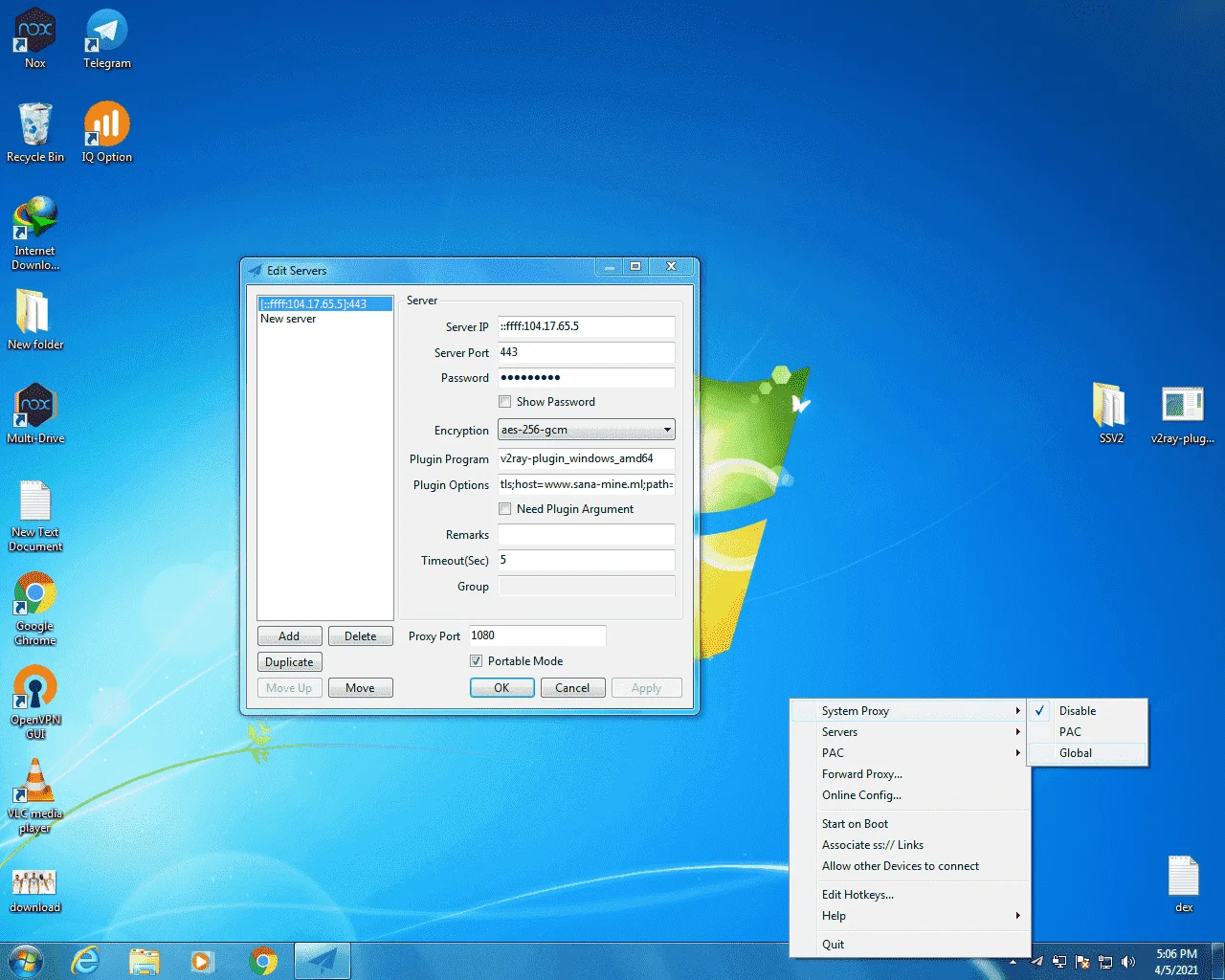Toggle Allow other Devices to connect
Viewport: 1225px width, 980px height.
(910, 866)
